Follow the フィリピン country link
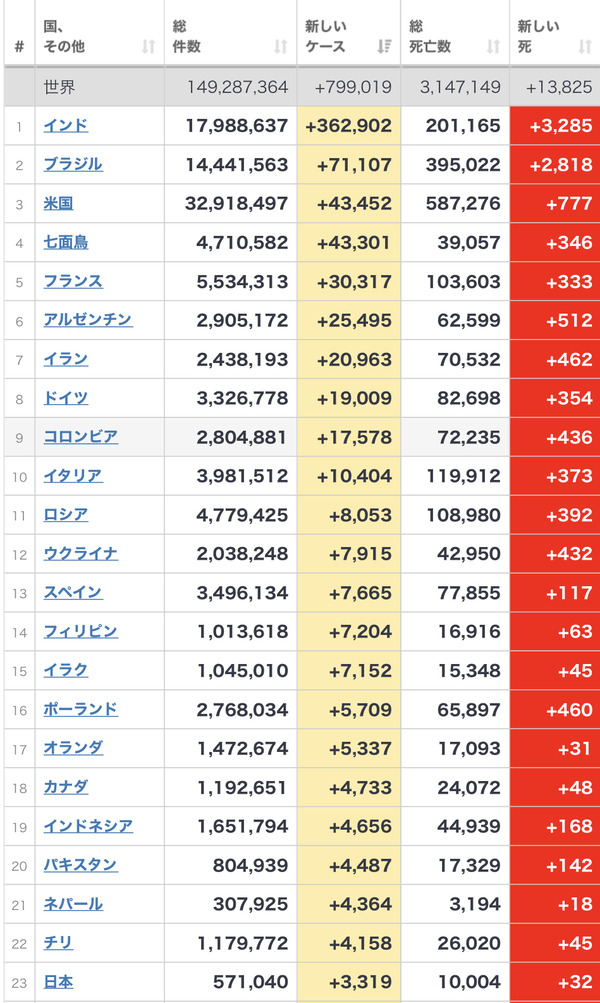The width and height of the screenshot is (600, 1003). tap(81, 632)
